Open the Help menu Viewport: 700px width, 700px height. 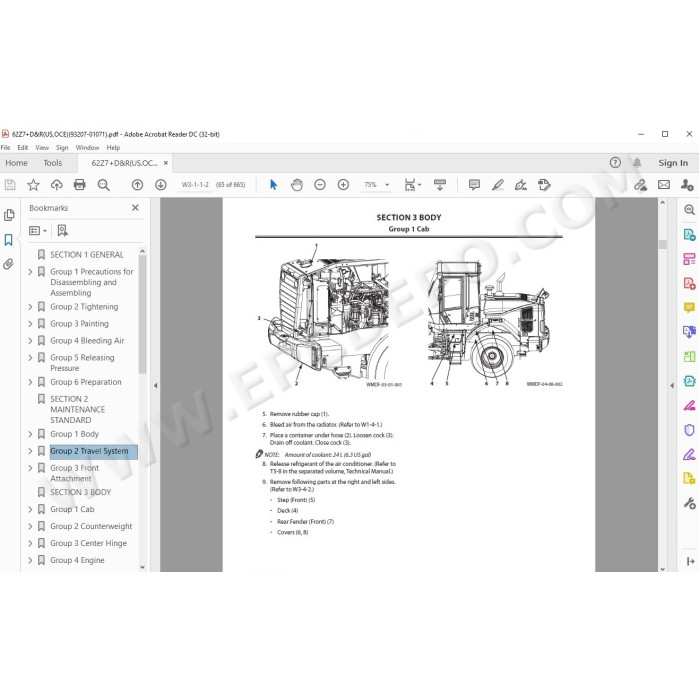point(113,147)
